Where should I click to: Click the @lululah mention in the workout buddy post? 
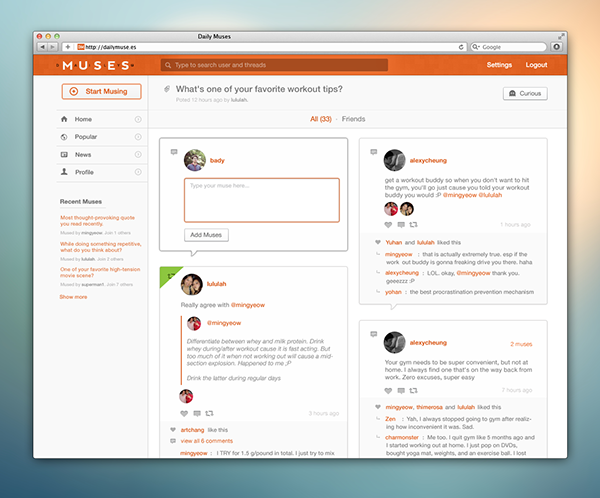pos(490,195)
